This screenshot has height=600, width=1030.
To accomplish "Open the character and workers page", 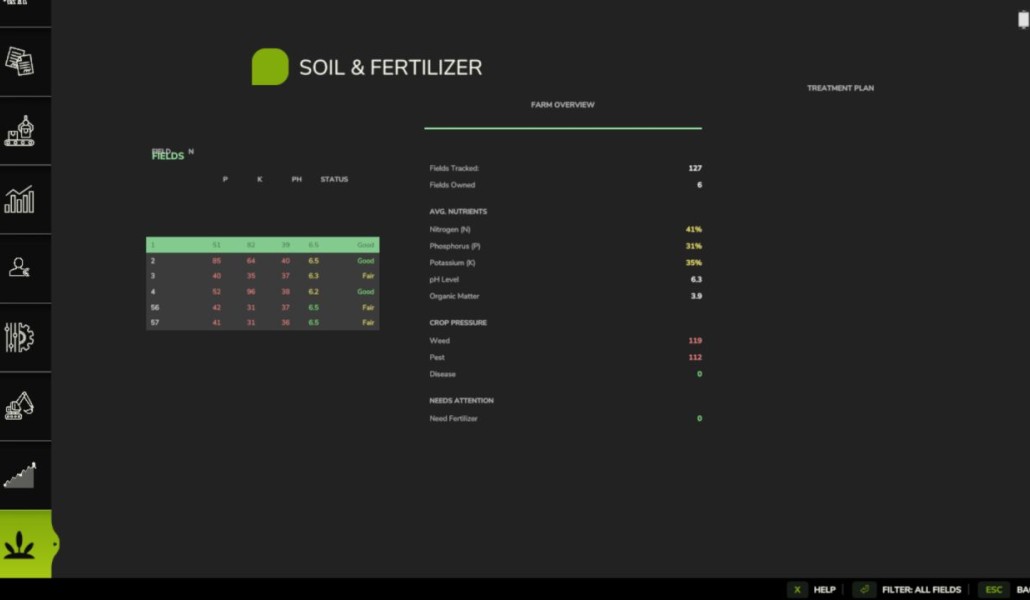I will [20, 267].
